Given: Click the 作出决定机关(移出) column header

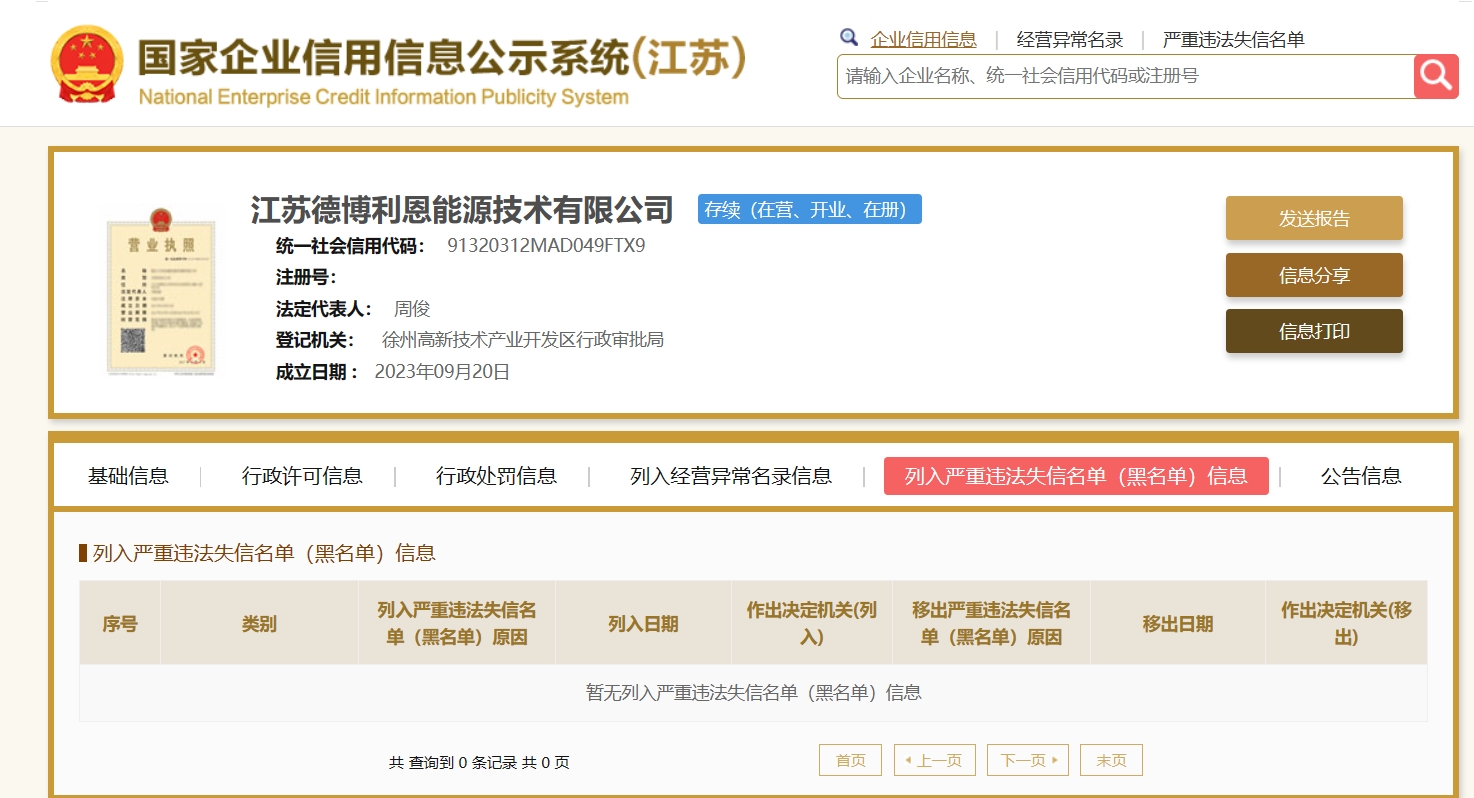Looking at the screenshot, I should coord(1346,624).
